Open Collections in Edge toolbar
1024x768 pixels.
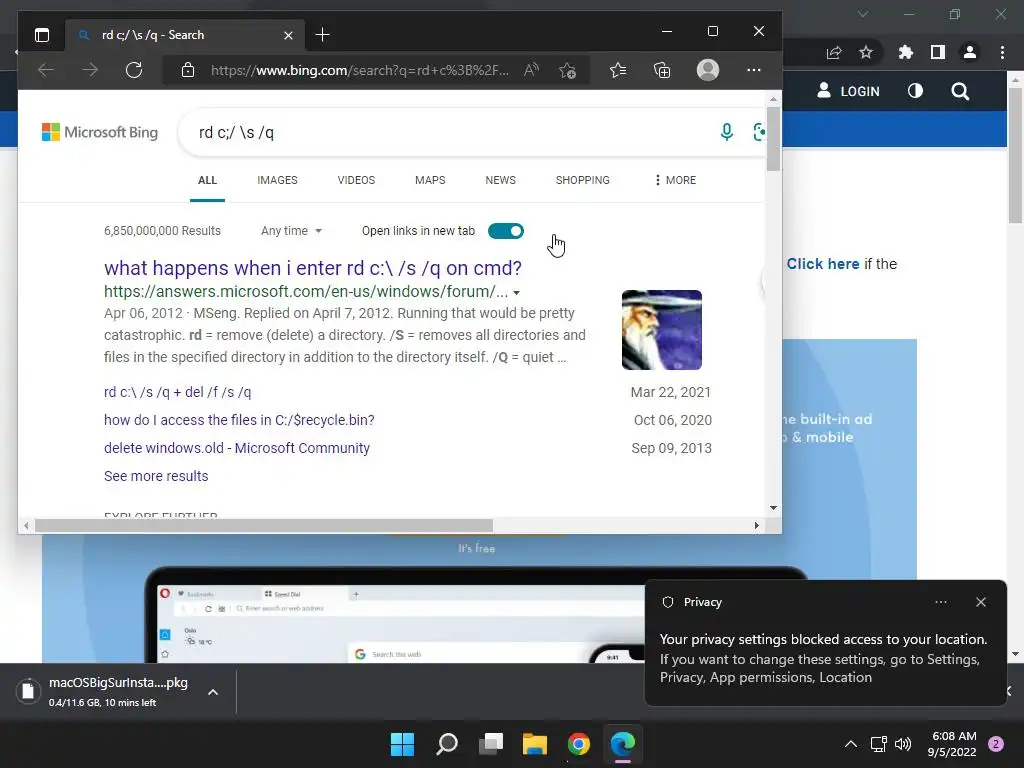[662, 70]
